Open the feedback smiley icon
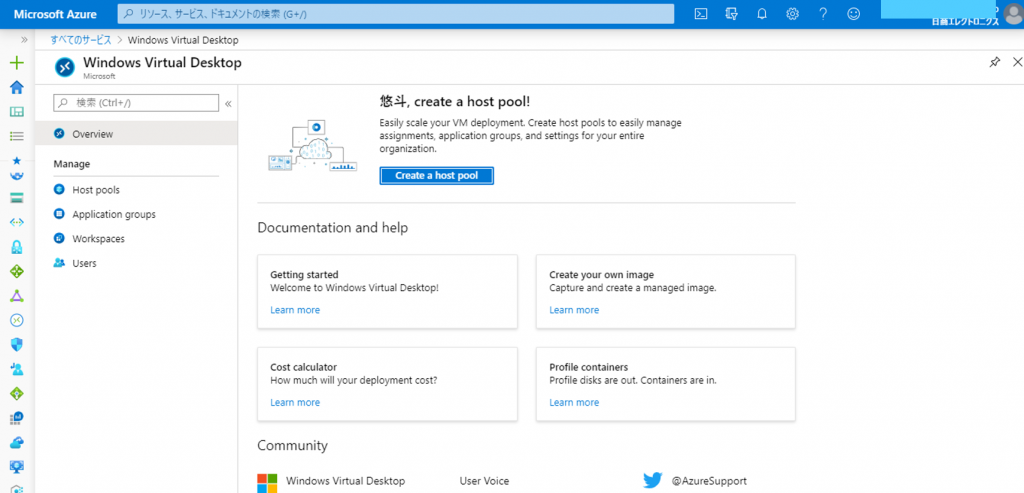 point(853,14)
